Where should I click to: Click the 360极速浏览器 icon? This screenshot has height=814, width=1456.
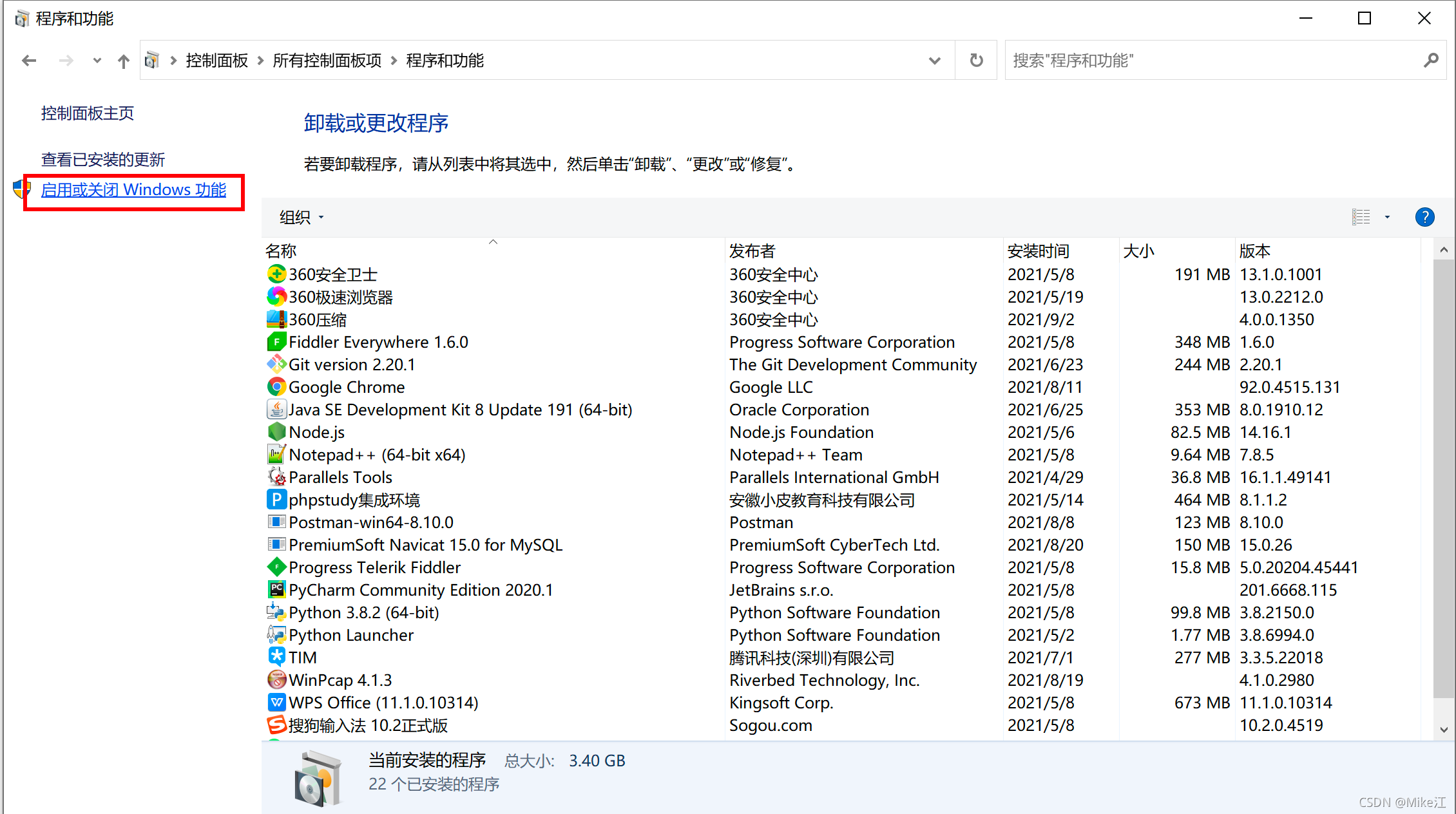276,297
